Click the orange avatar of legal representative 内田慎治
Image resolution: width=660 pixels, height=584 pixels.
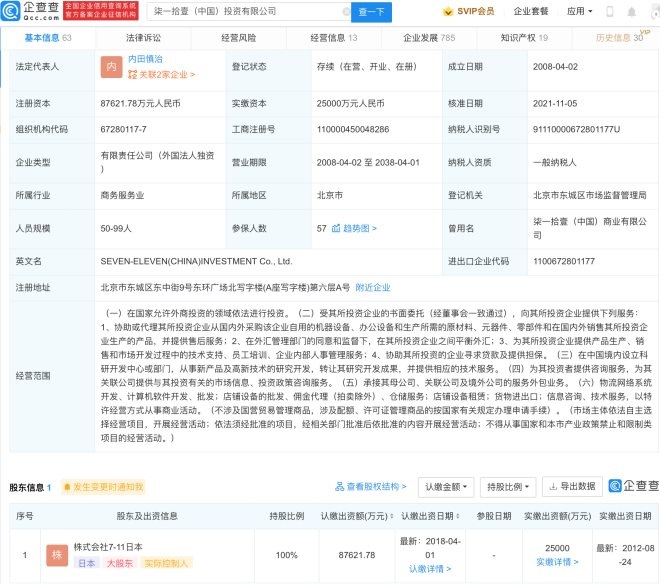[110, 68]
